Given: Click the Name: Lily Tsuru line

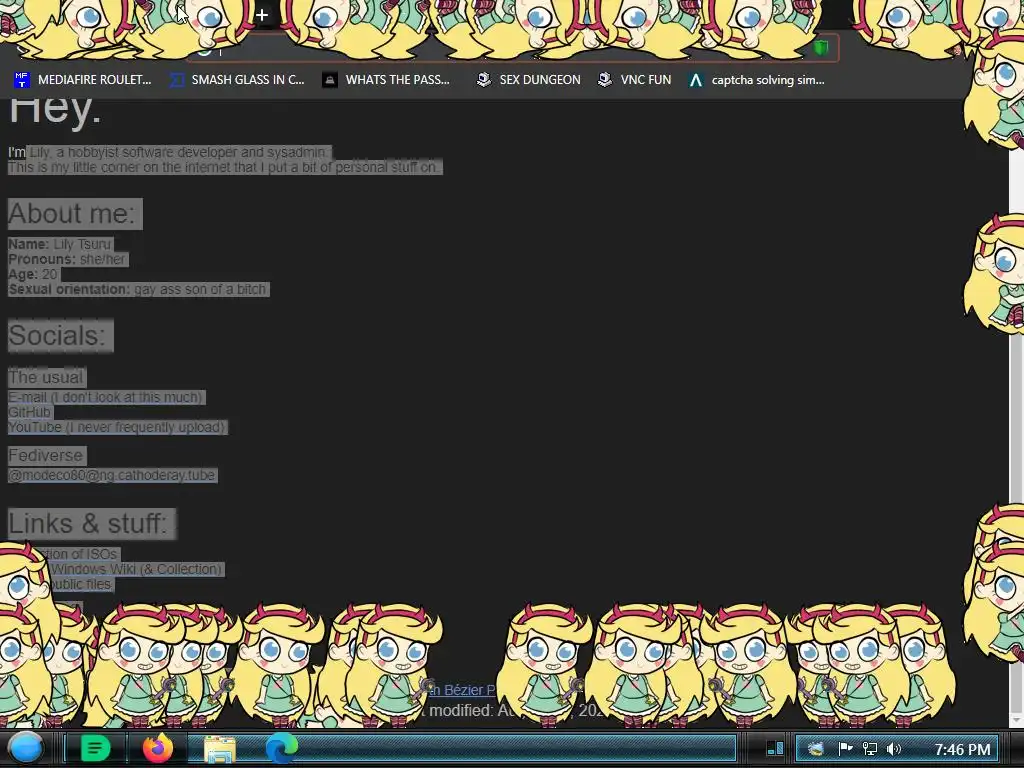Looking at the screenshot, I should point(60,244).
